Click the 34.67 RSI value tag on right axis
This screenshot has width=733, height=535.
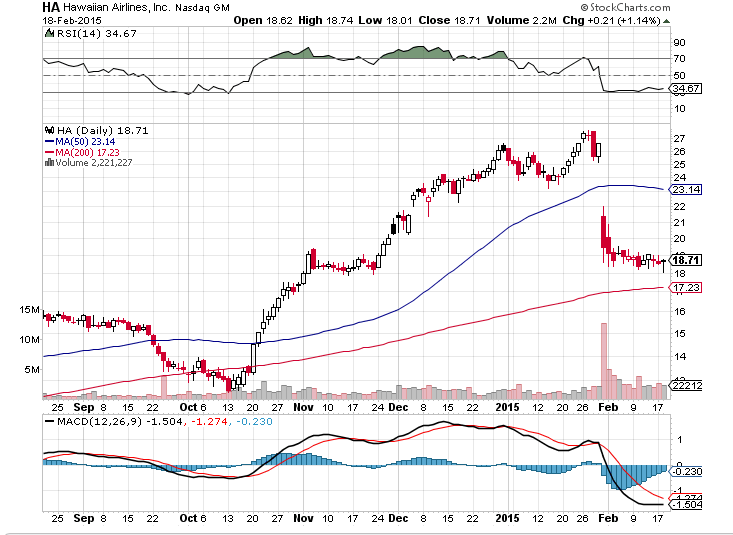pos(685,88)
